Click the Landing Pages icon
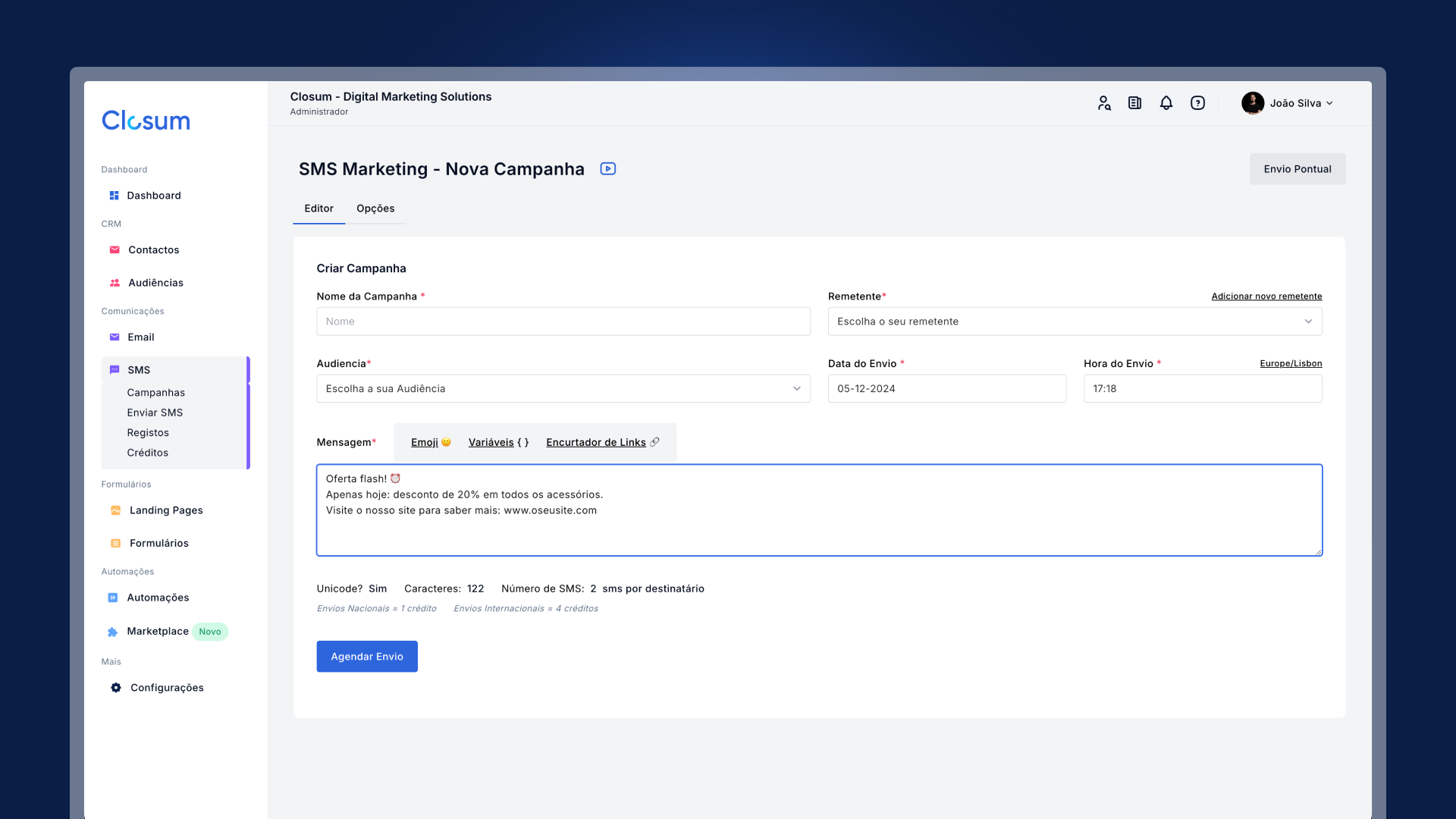Viewport: 1456px width, 819px height. 115,510
